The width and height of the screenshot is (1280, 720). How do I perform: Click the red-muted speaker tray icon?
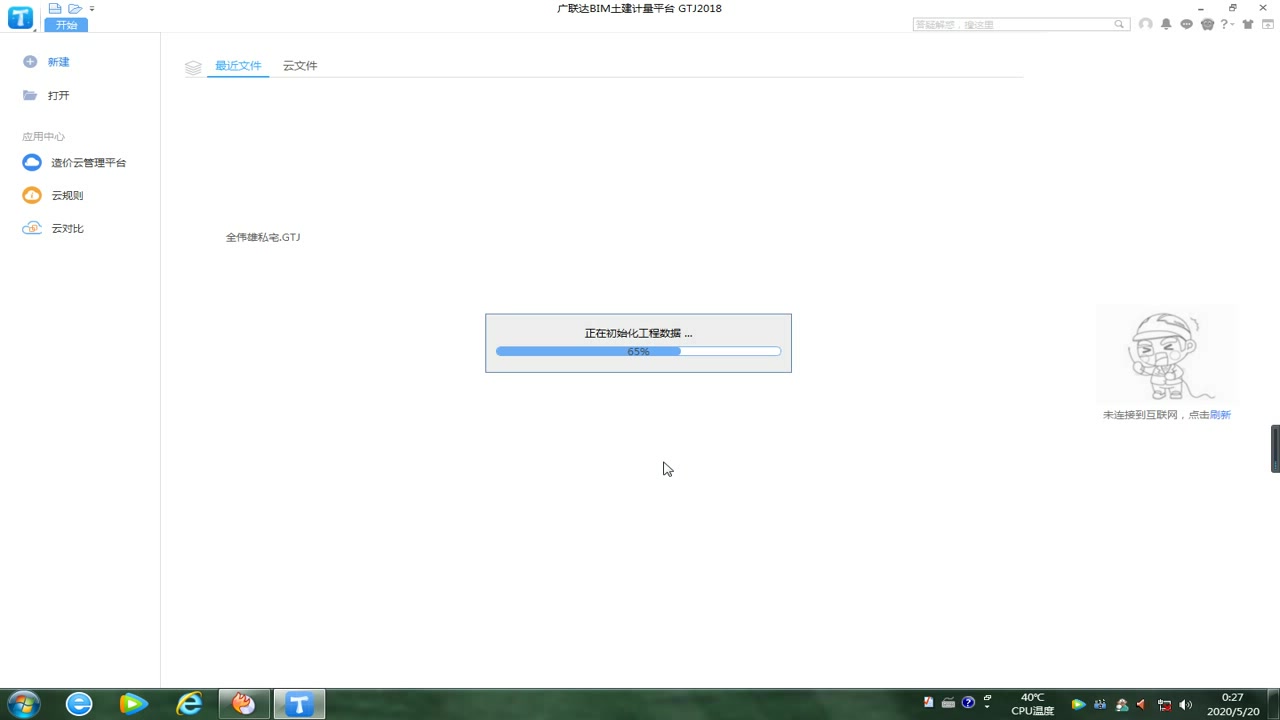click(x=1141, y=704)
